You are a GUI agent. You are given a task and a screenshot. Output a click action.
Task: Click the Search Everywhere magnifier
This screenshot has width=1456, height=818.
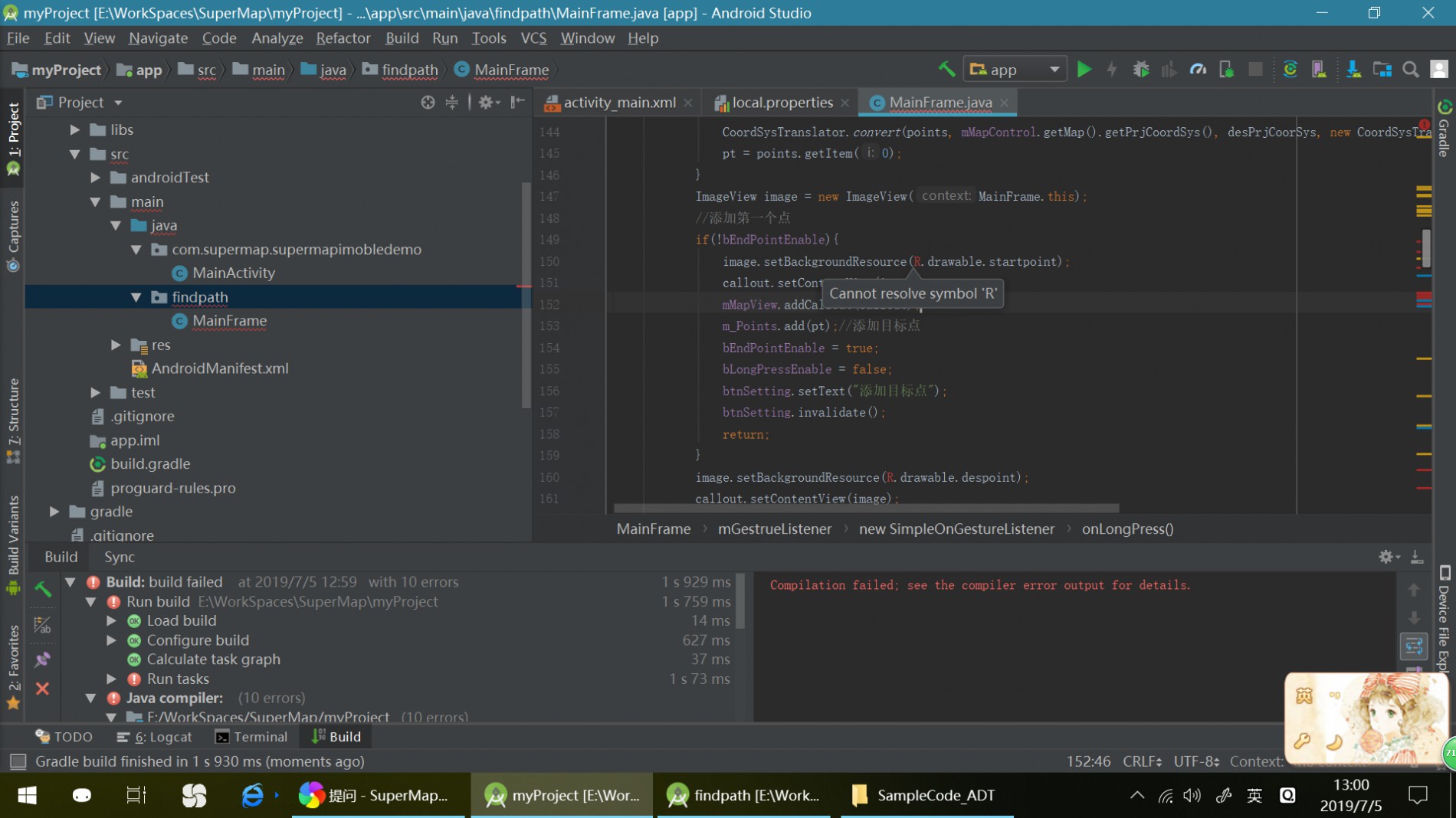pyautogui.click(x=1410, y=70)
